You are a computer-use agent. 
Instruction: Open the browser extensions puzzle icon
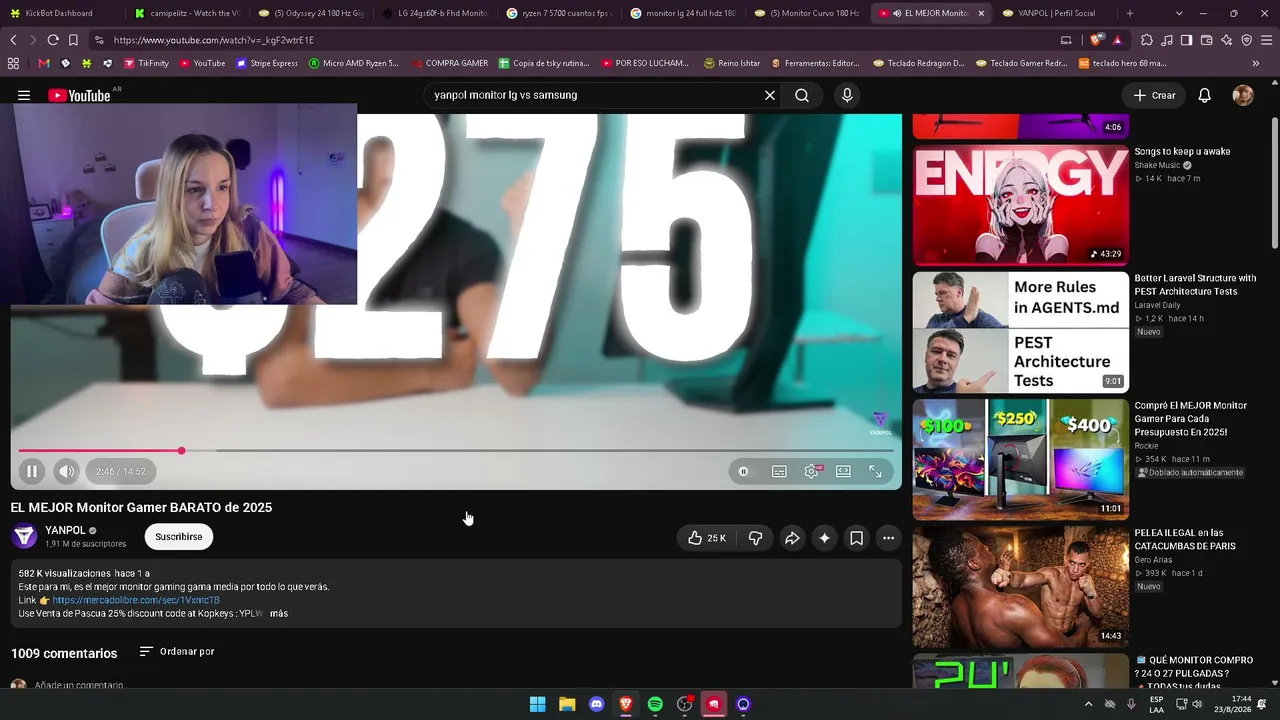tap(1147, 40)
